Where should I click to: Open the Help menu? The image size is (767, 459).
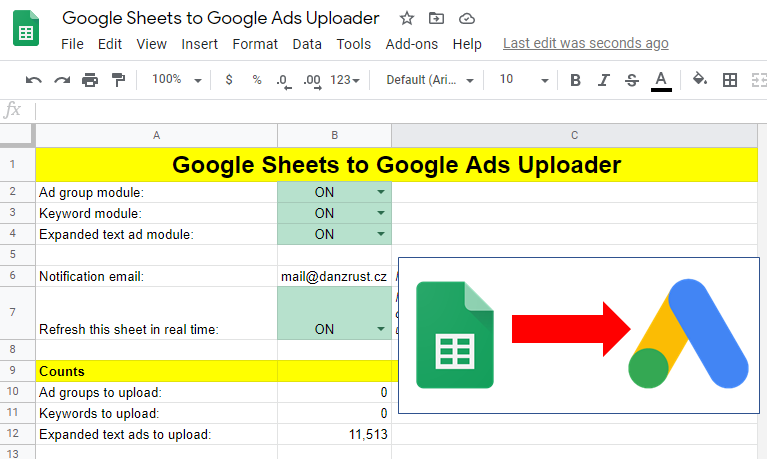tap(467, 44)
